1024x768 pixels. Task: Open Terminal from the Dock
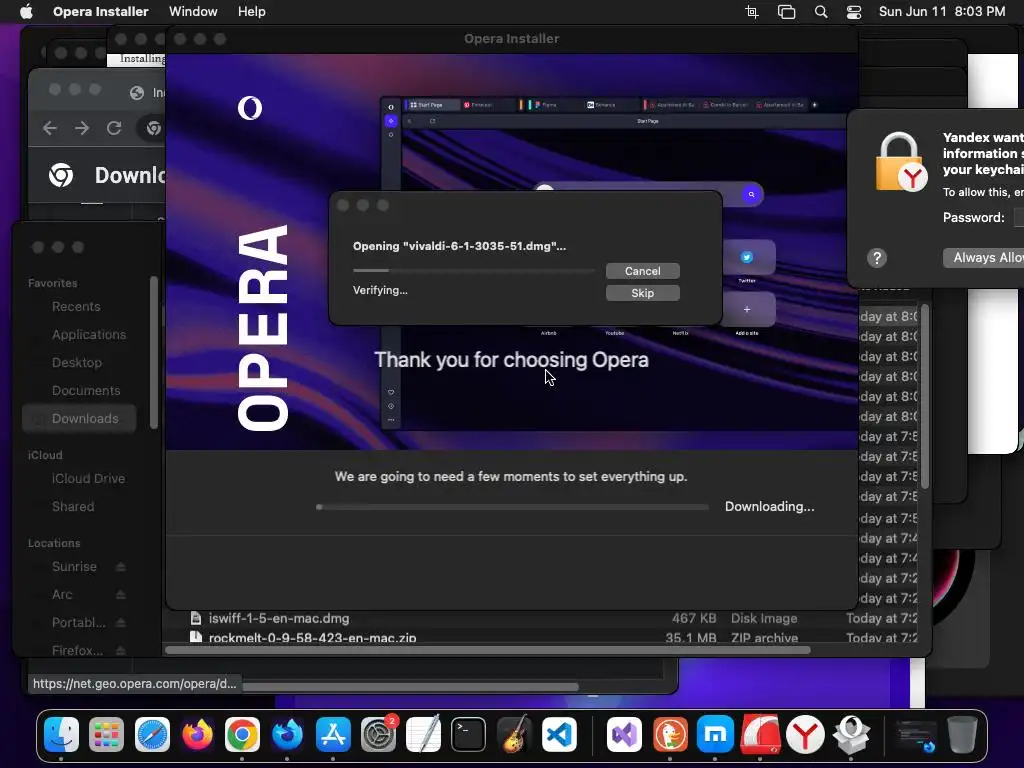469,735
